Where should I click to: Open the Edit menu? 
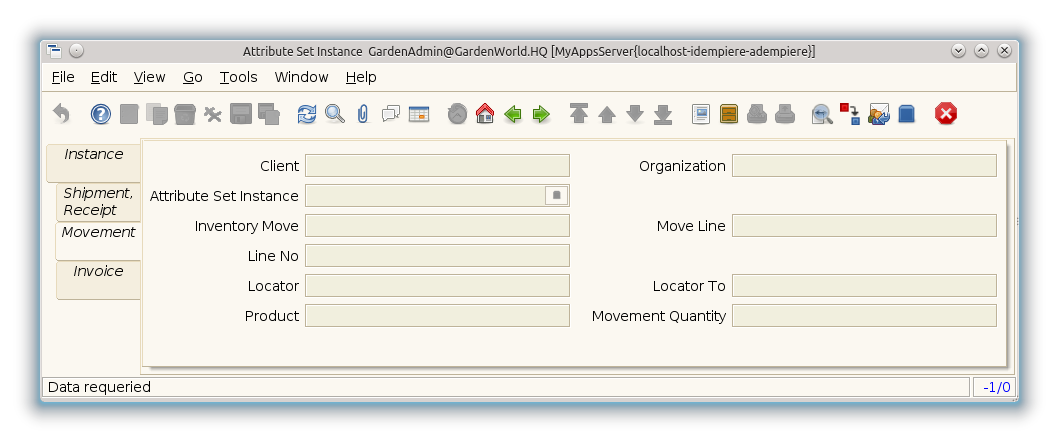coord(104,77)
